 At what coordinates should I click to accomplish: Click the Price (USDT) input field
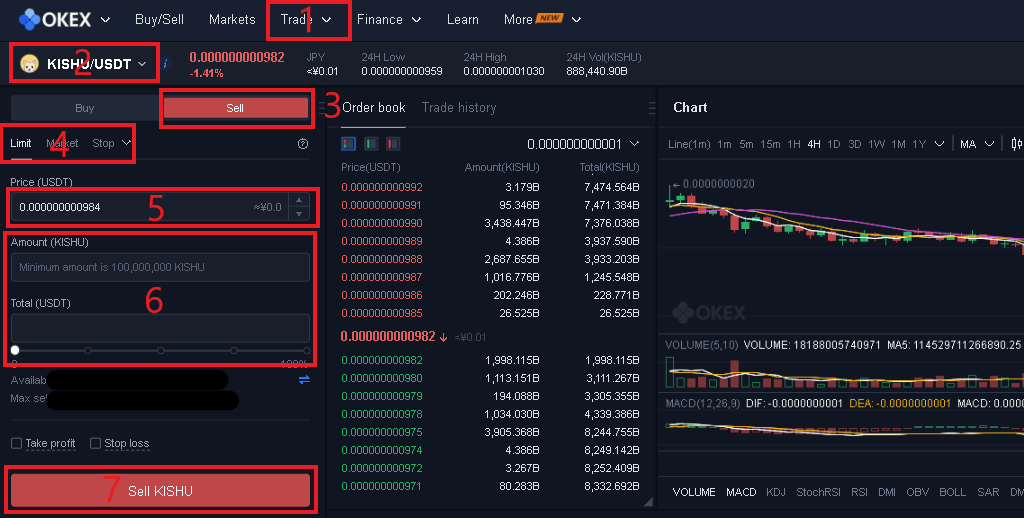pyautogui.click(x=150, y=207)
